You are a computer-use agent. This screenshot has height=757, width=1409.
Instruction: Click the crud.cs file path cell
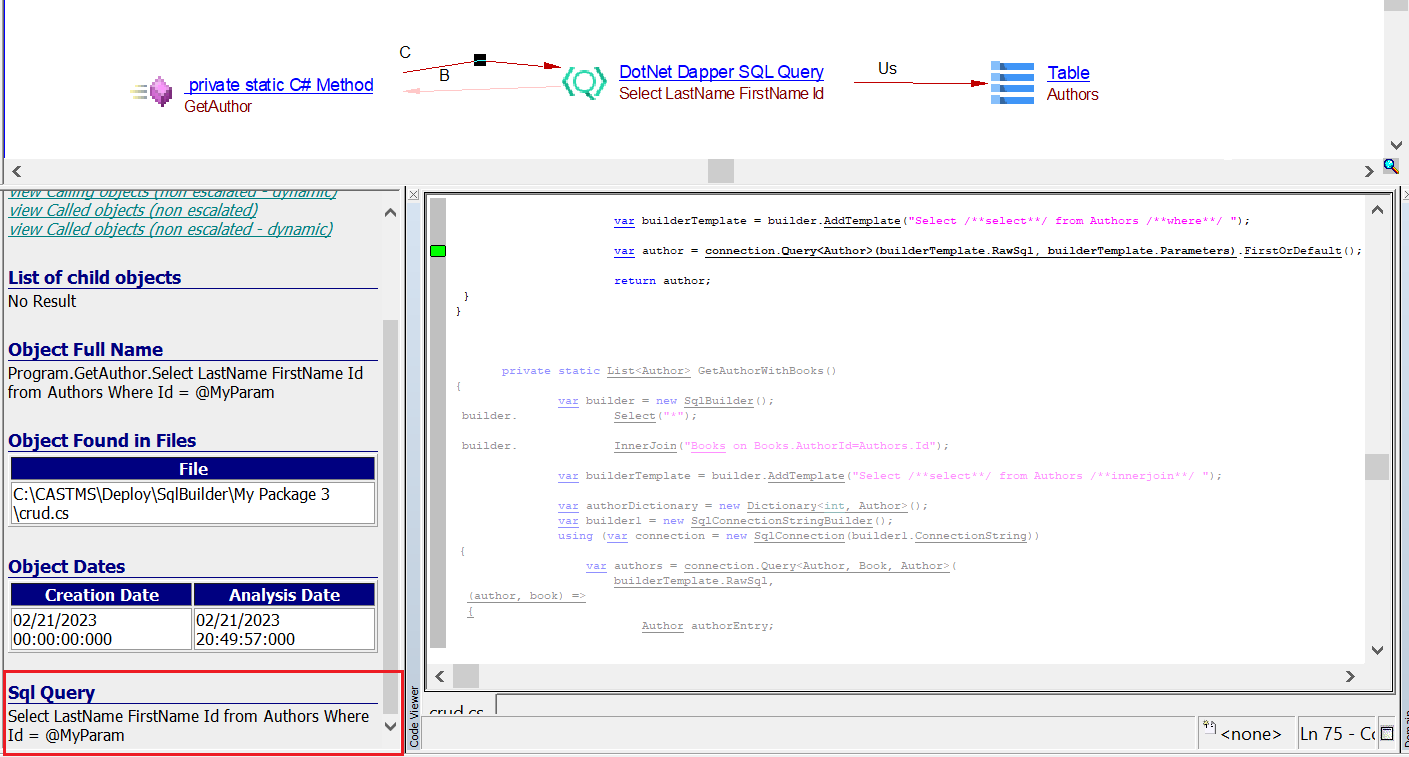[x=193, y=503]
